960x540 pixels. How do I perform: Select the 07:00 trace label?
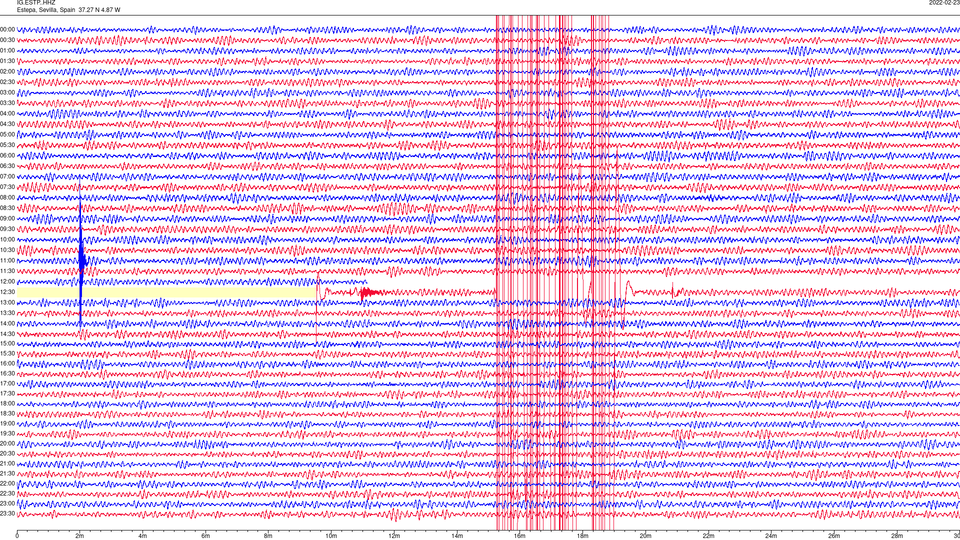point(7,176)
